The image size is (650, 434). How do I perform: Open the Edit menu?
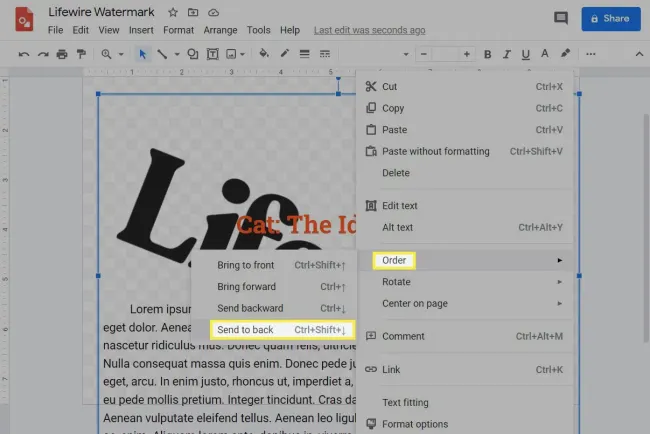[x=80, y=30]
